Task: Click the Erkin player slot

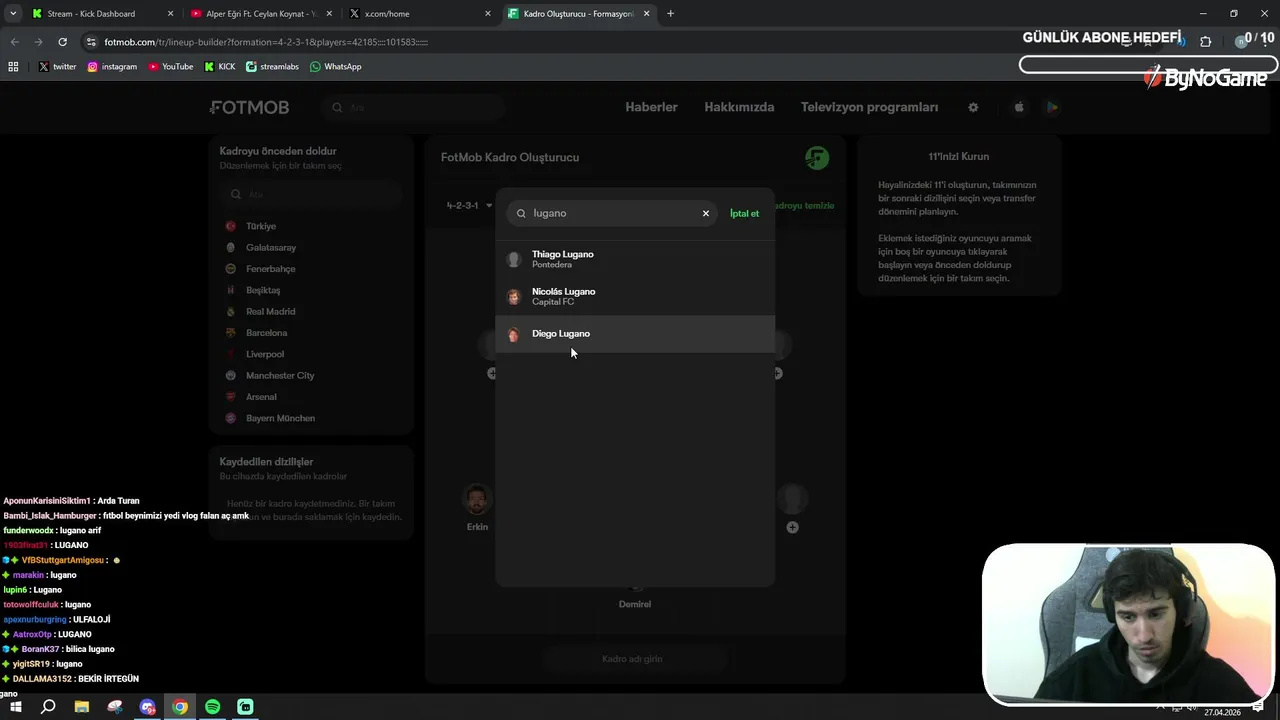Action: [x=477, y=507]
